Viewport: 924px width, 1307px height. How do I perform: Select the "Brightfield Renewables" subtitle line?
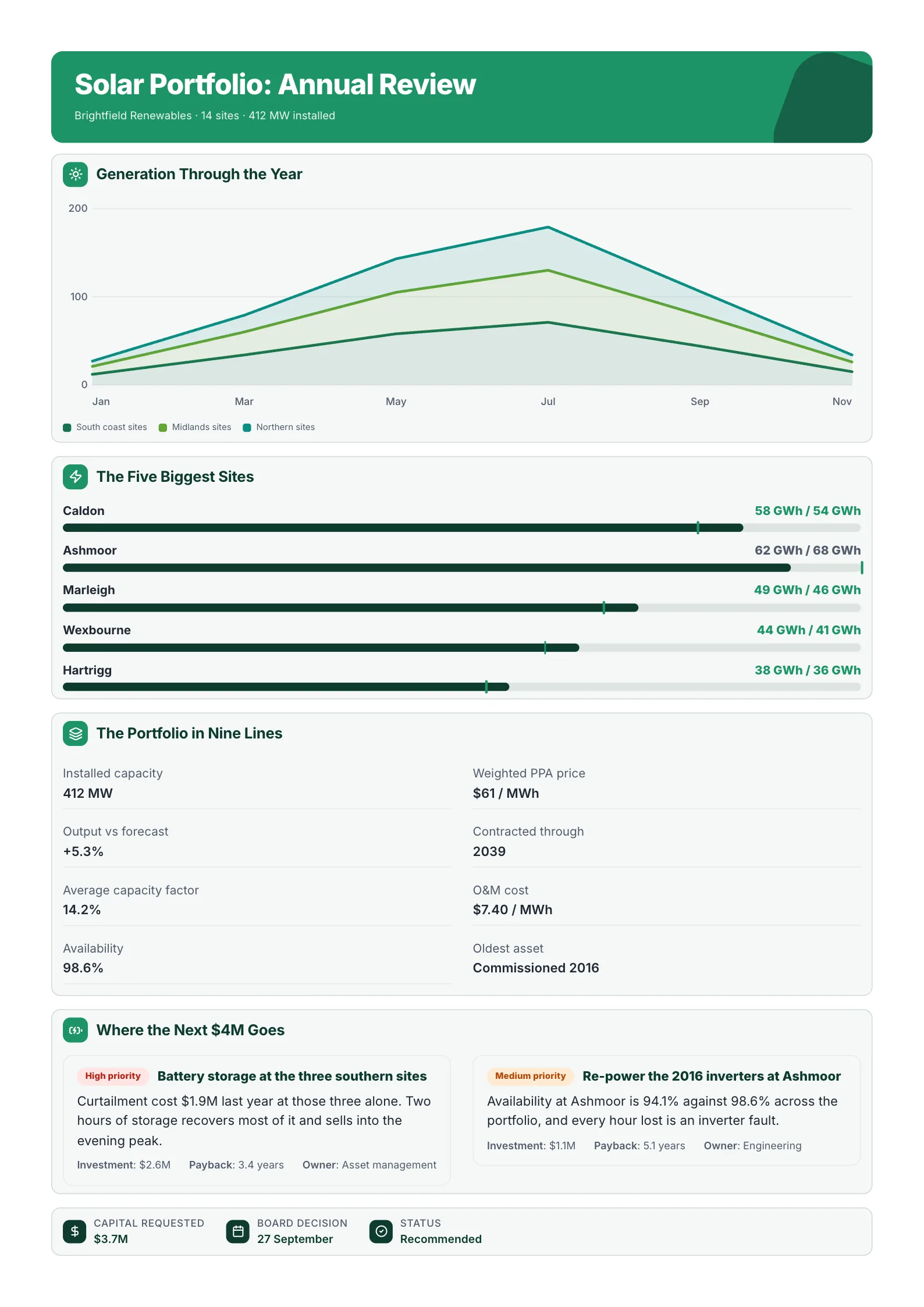point(205,116)
